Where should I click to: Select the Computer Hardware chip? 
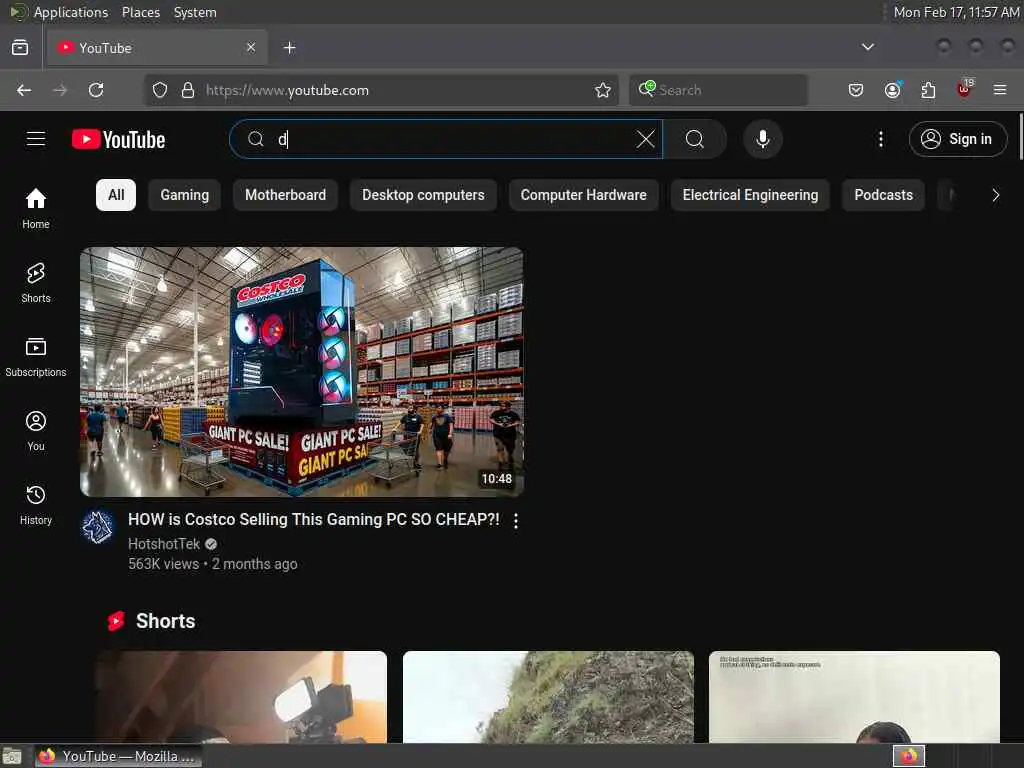(x=583, y=195)
